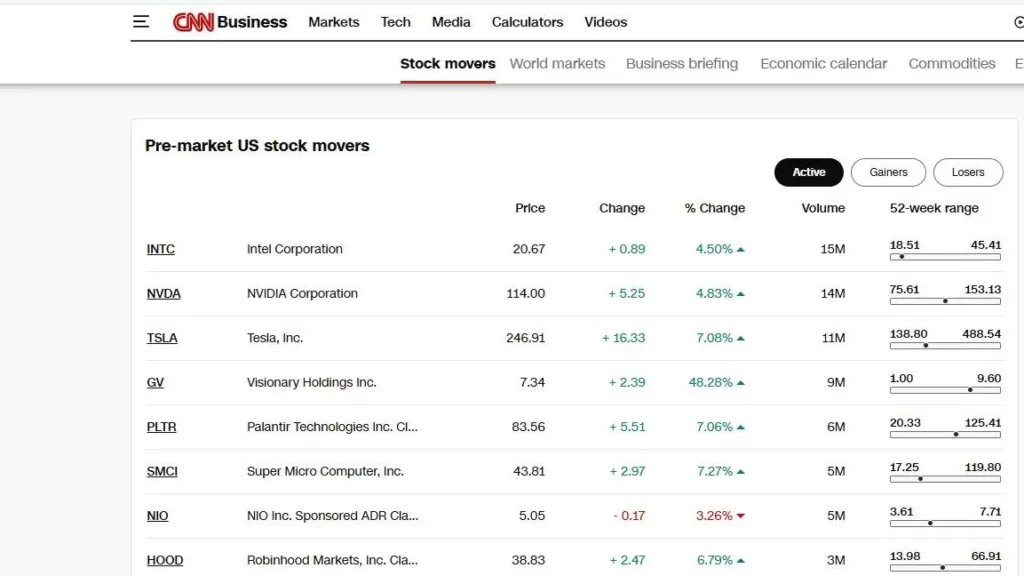
Task: Click the Volume column header
Action: coord(823,208)
